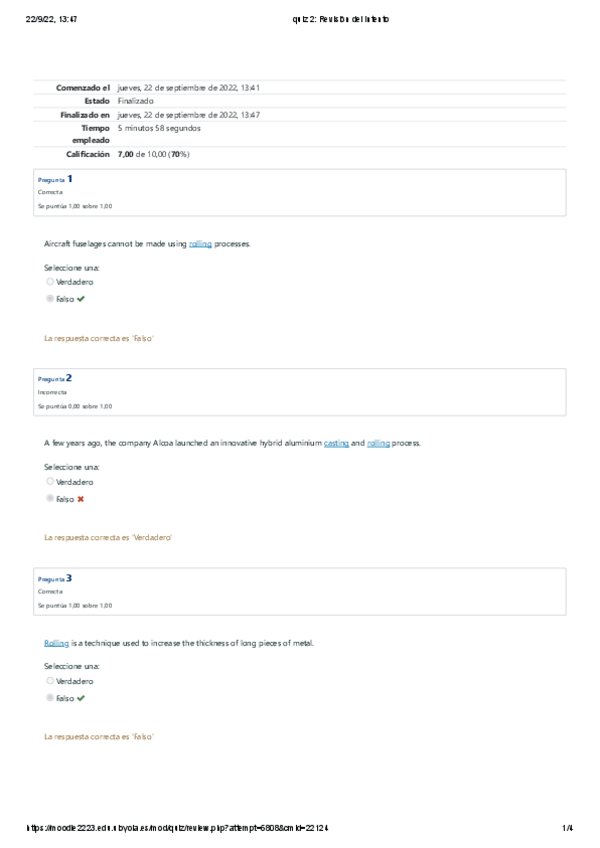Choose Verdadero for the Alcoa hybrid aluminium question
Image resolution: width=600 pixels, height=848 pixels.
[50, 481]
